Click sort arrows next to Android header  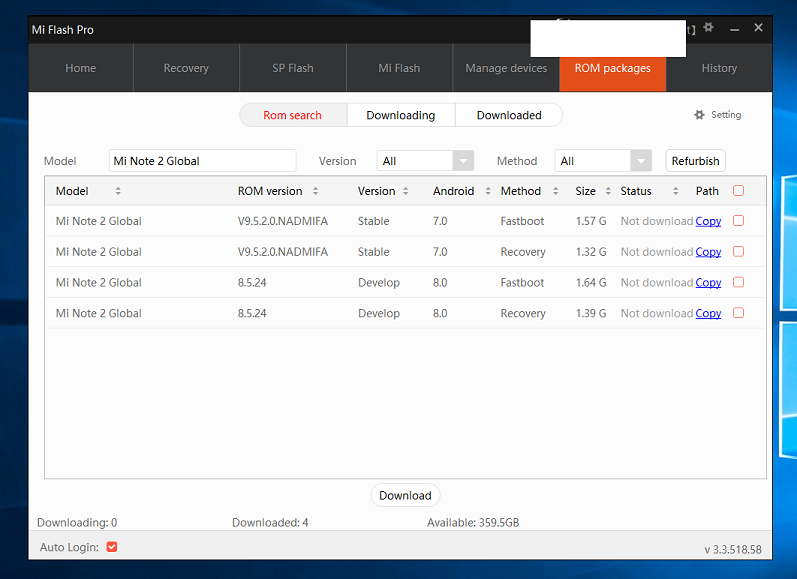point(488,191)
